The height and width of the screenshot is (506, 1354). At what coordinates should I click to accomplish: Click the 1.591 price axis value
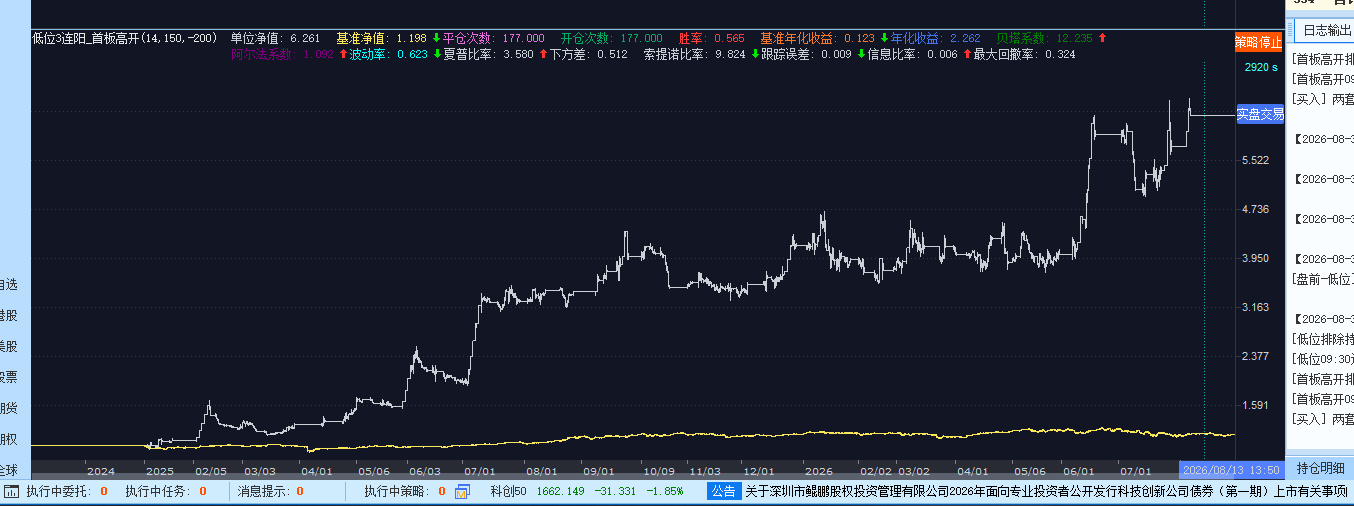tap(1254, 405)
